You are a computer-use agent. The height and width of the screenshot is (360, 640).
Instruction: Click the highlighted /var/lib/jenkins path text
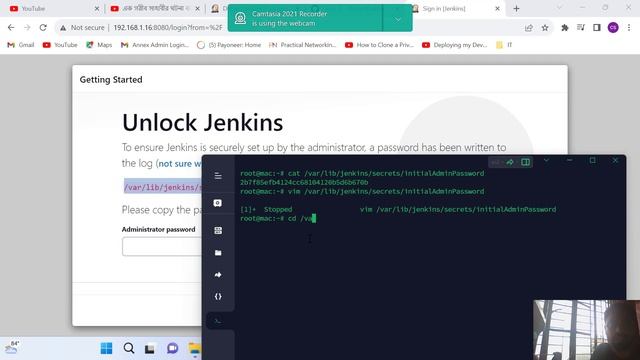pyautogui.click(x=163, y=187)
